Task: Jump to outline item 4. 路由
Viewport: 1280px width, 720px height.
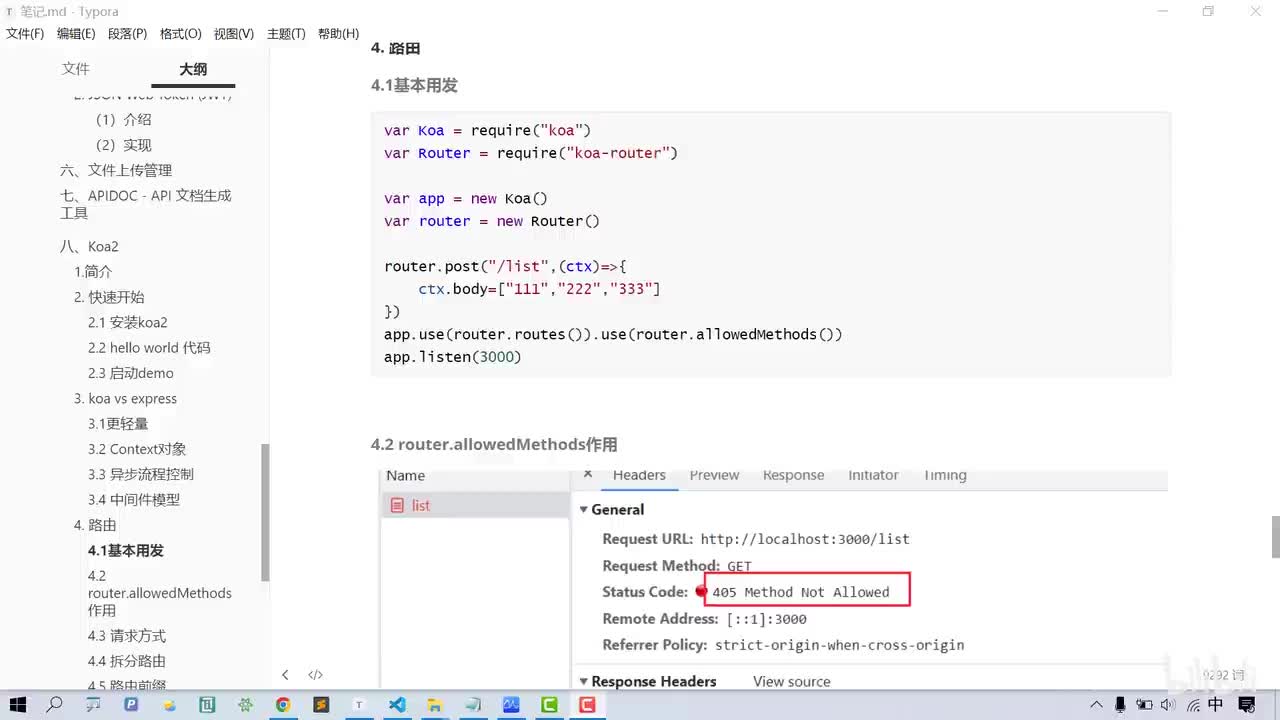Action: pyautogui.click(x=95, y=525)
